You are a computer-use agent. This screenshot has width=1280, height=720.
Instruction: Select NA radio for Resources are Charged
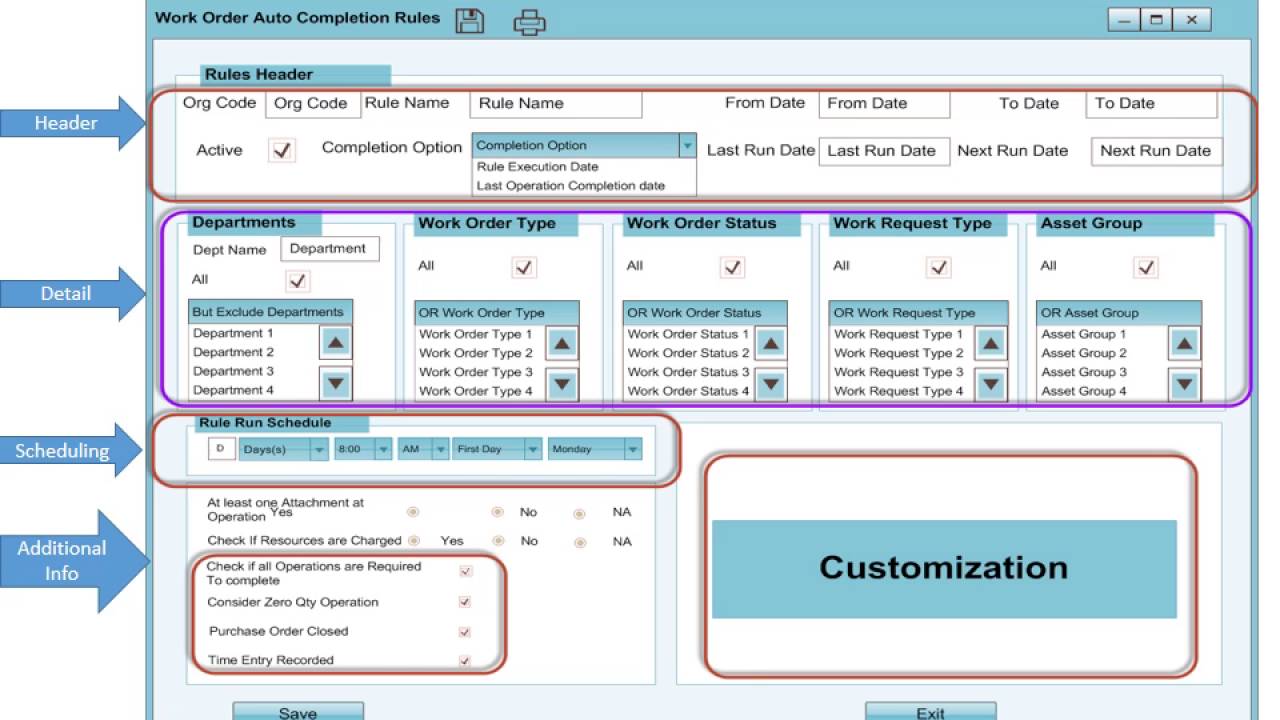point(579,543)
